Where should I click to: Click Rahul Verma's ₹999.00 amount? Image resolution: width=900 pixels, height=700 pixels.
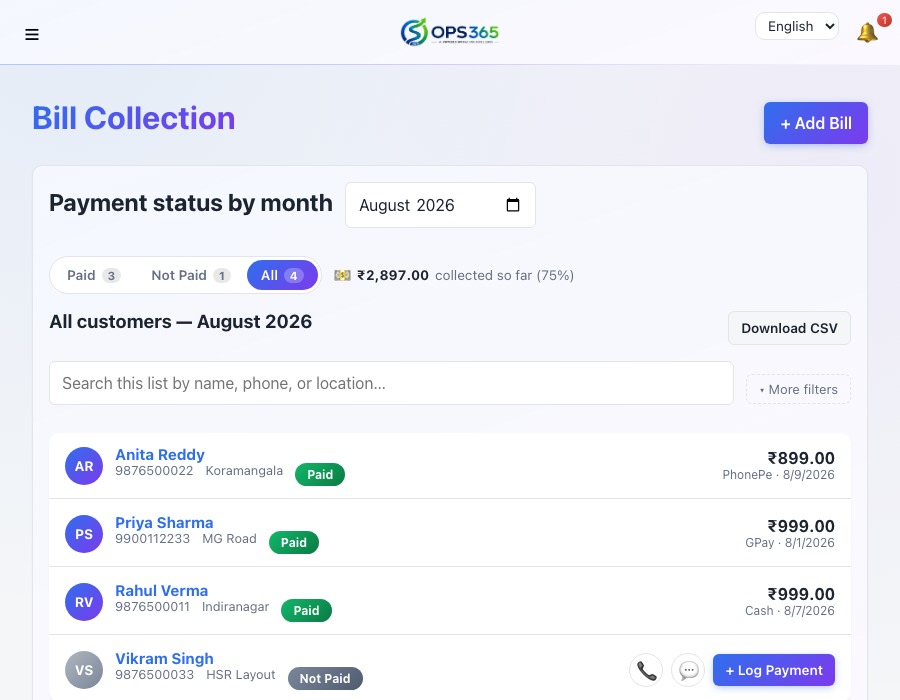(801, 594)
